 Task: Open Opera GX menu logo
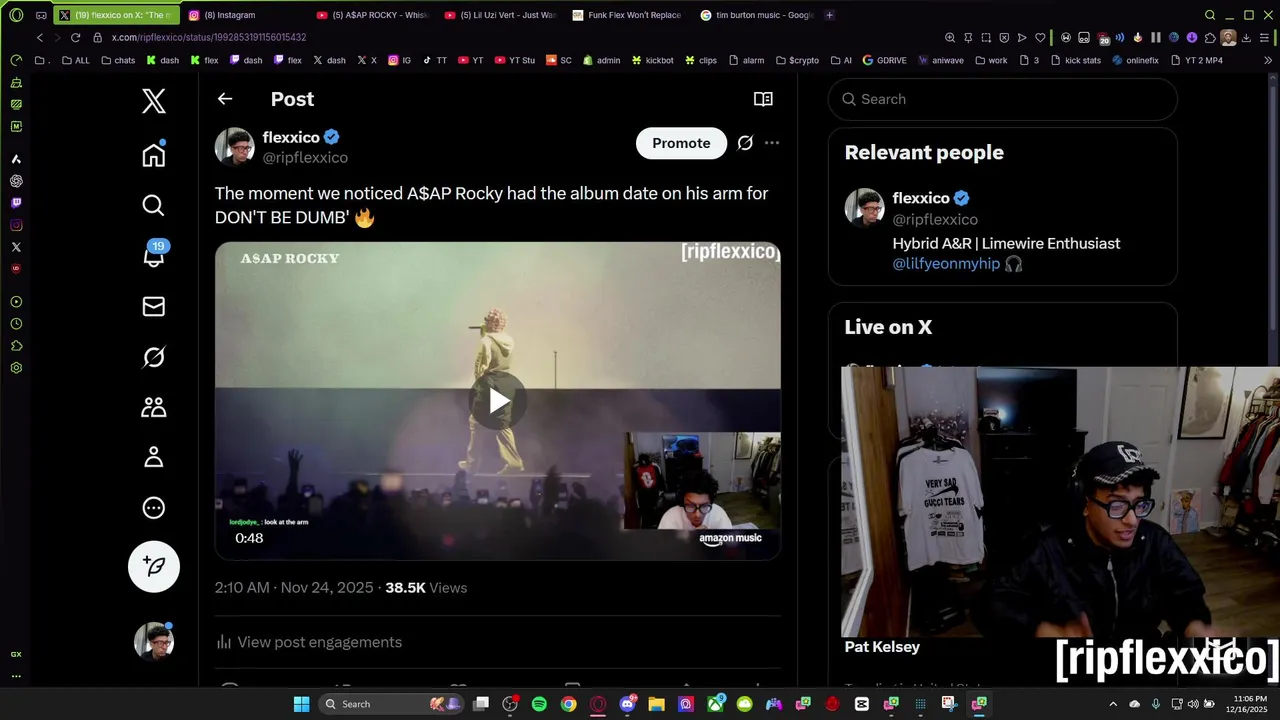coord(16,15)
